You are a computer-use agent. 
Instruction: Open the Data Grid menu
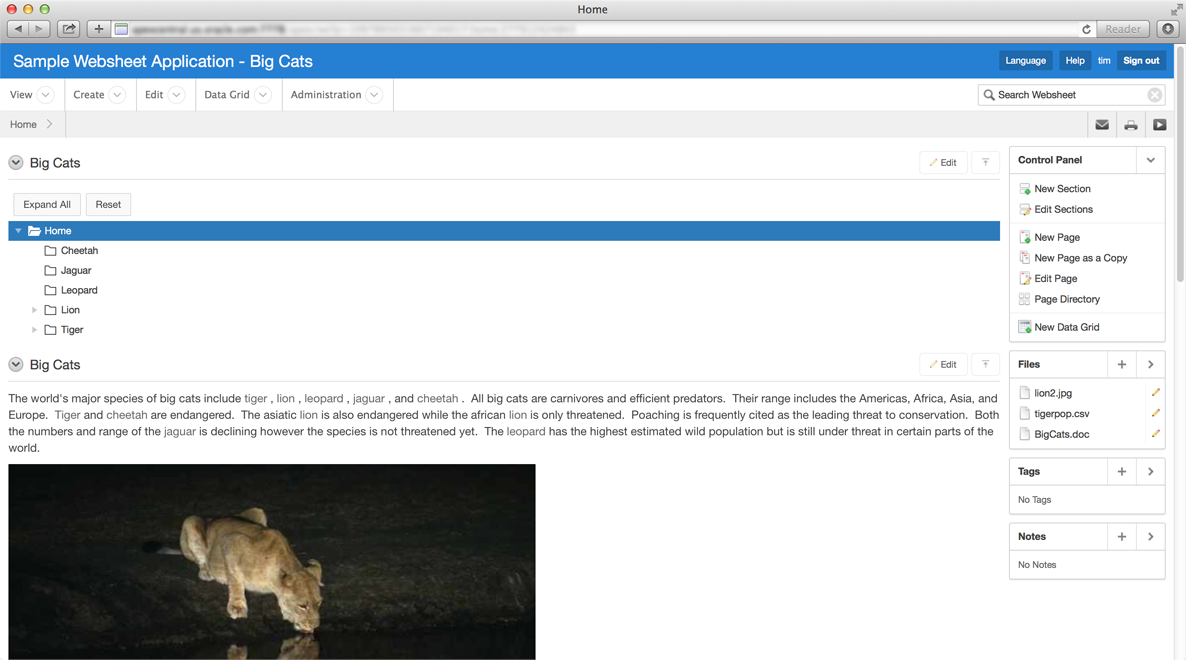[x=236, y=95]
